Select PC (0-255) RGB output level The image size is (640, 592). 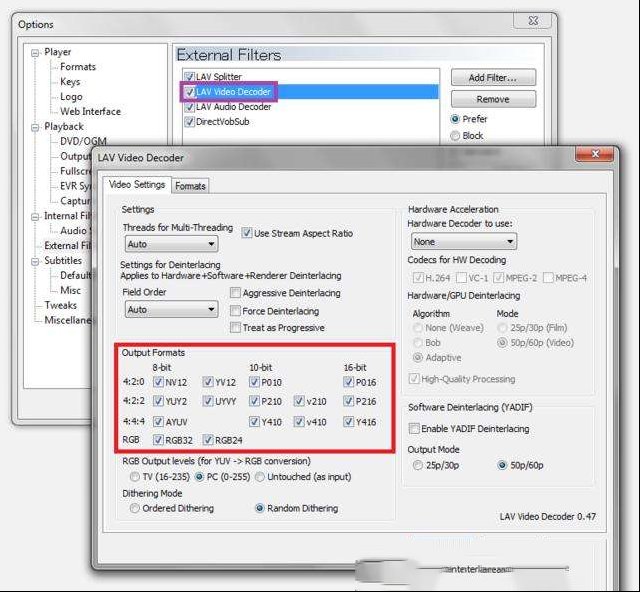199,476
